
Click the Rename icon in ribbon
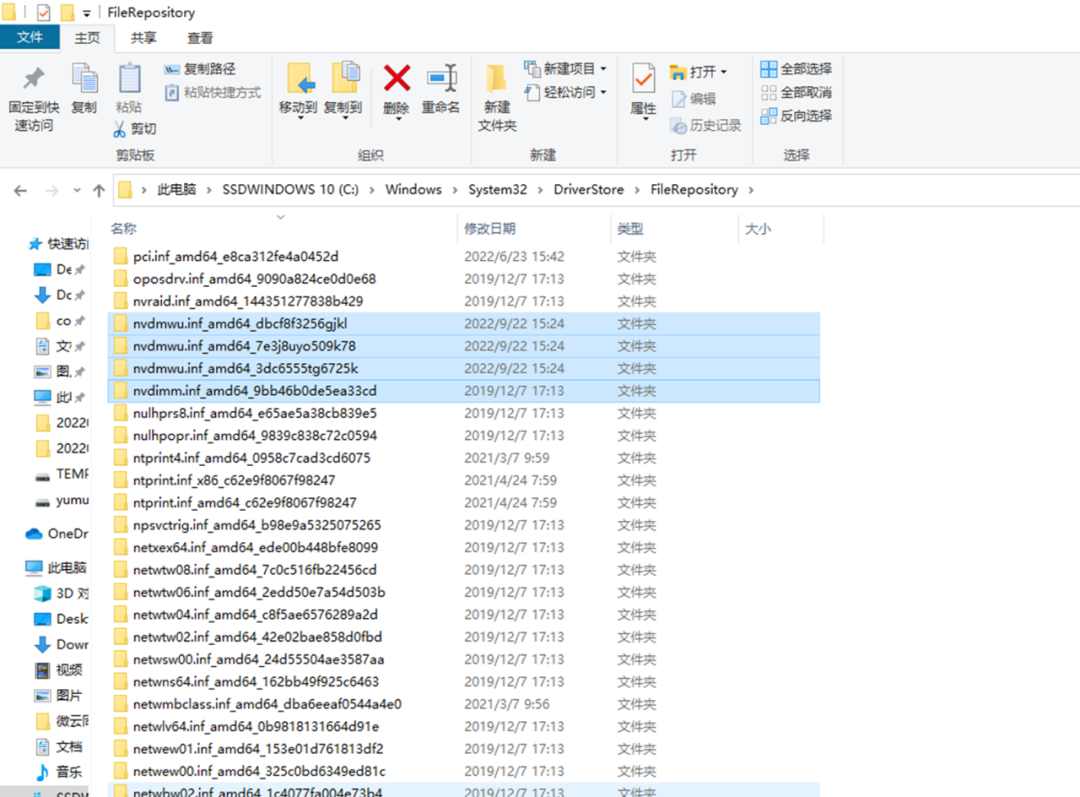[x=440, y=80]
